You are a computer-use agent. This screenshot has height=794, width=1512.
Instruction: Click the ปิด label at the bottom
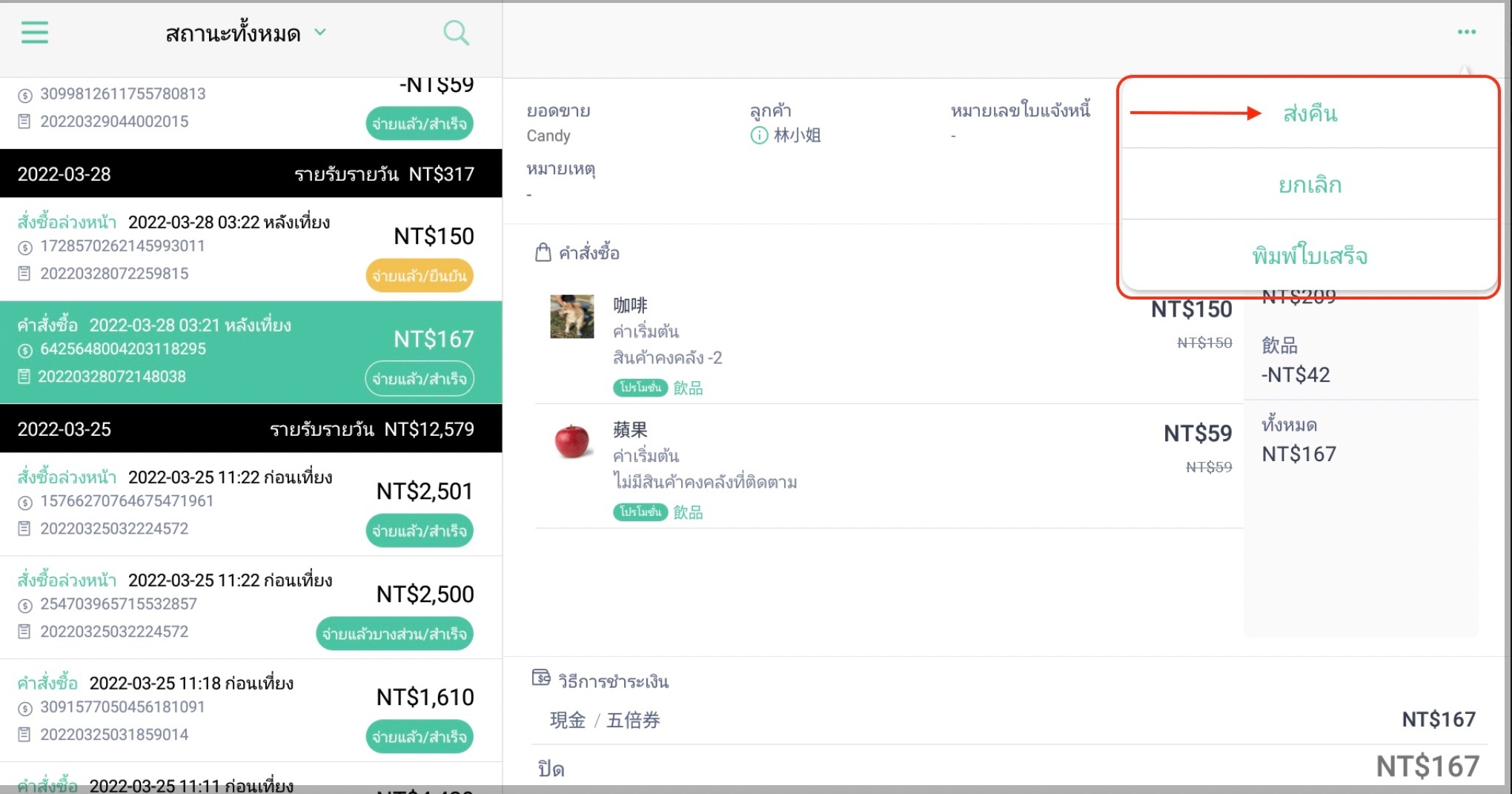[551, 769]
